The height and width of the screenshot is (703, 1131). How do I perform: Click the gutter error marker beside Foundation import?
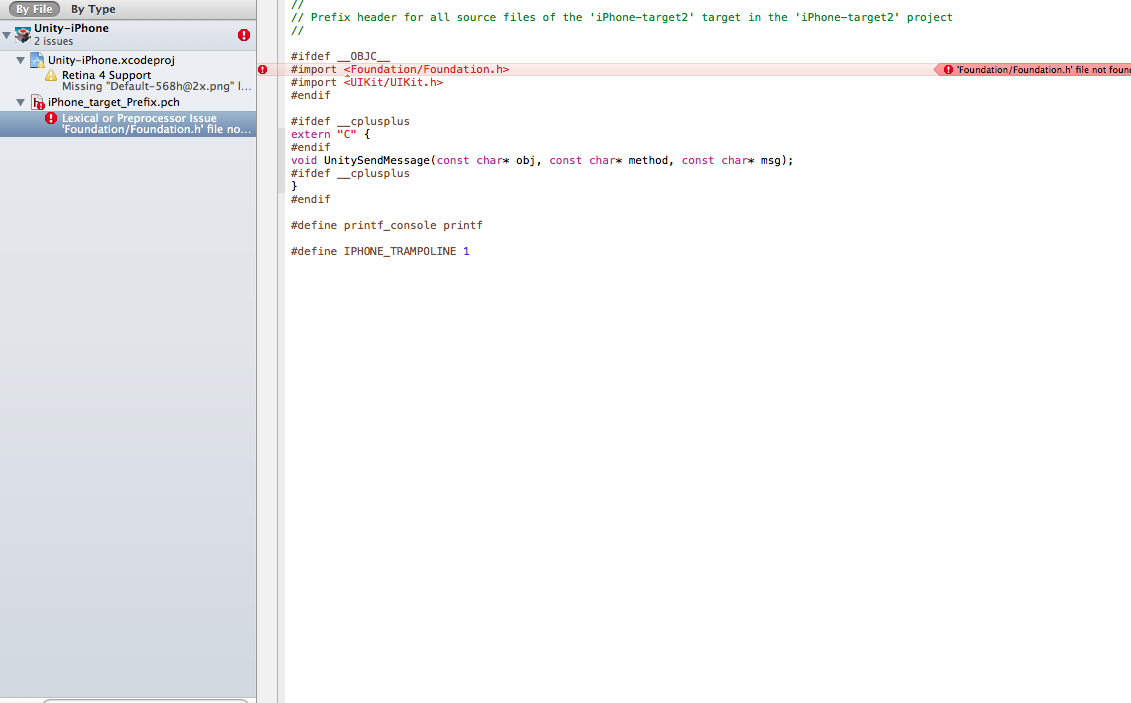point(263,69)
